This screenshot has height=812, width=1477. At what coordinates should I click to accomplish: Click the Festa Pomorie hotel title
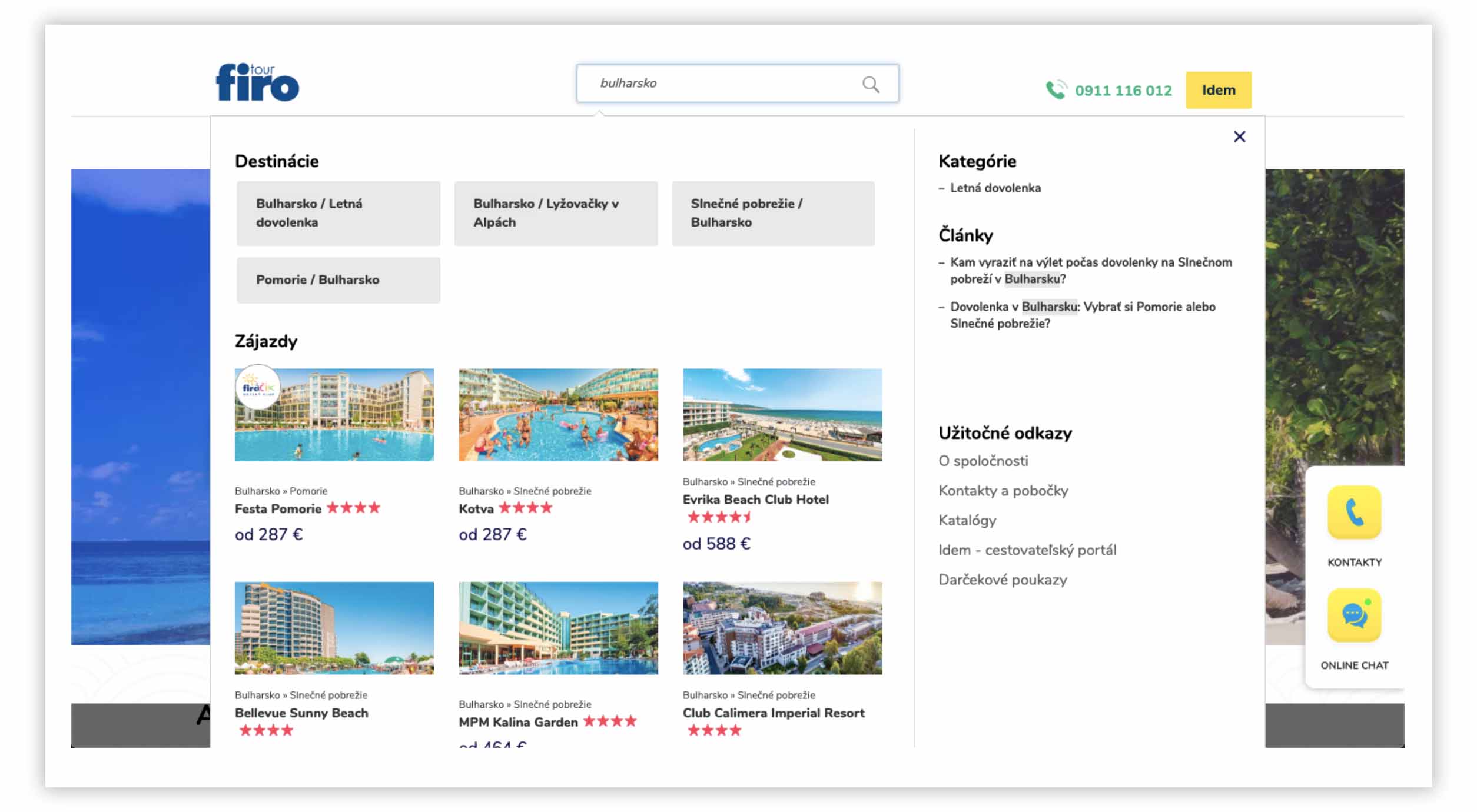[278, 508]
